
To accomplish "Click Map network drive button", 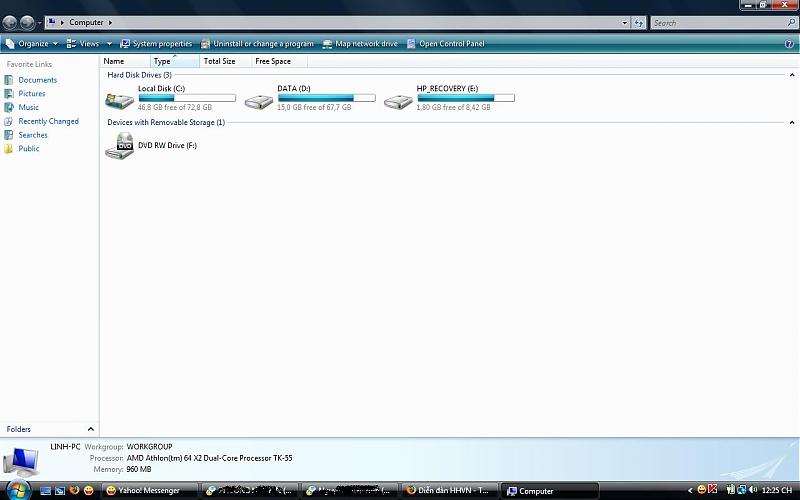I will coord(361,44).
